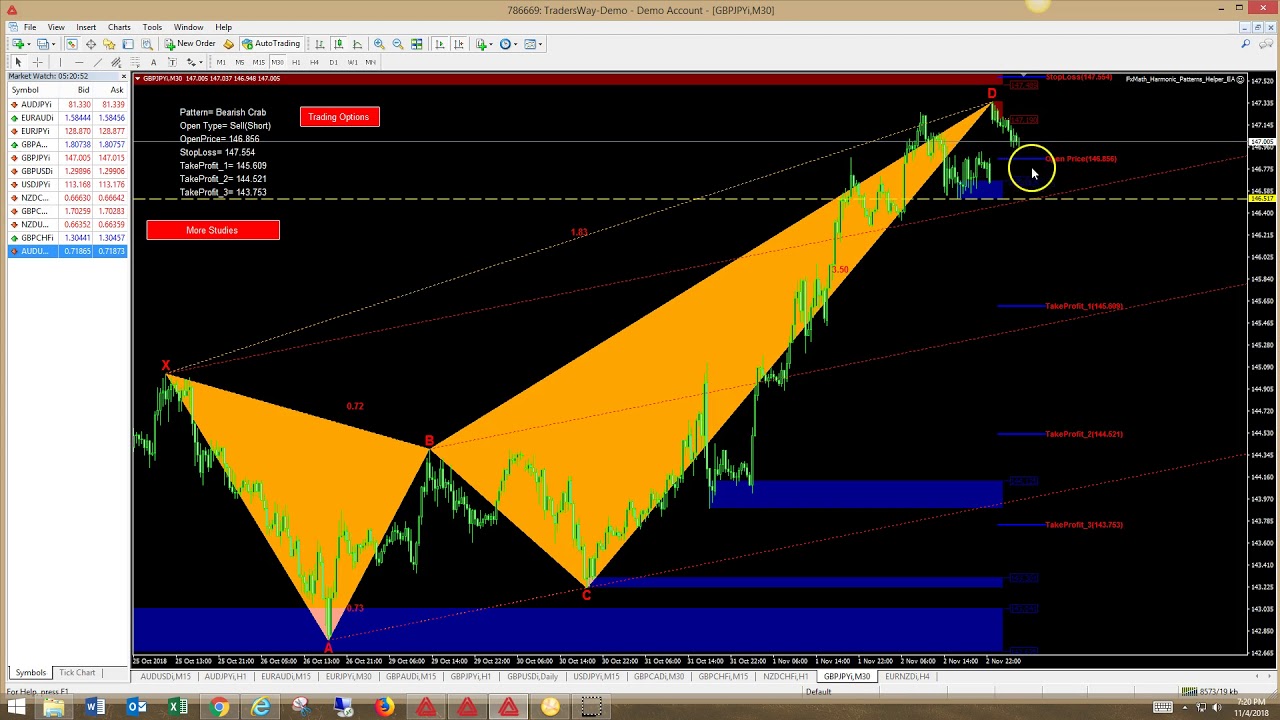This screenshot has height=720, width=1280.
Task: Select the Crosshair tool
Action: coord(37,62)
